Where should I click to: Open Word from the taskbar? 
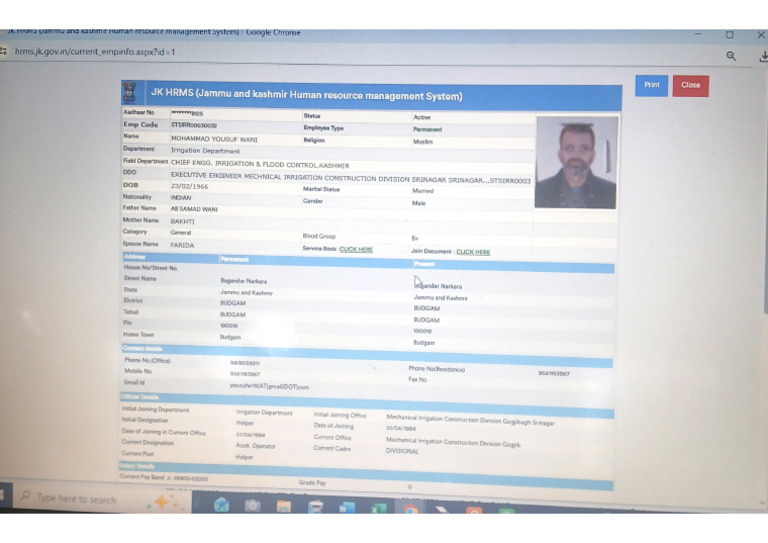pos(347,507)
